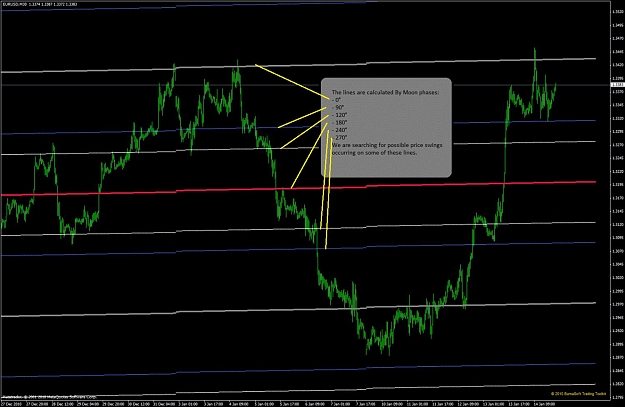This screenshot has width=625, height=407.
Task: Click the gray Moon phases description box
Action: point(386,128)
